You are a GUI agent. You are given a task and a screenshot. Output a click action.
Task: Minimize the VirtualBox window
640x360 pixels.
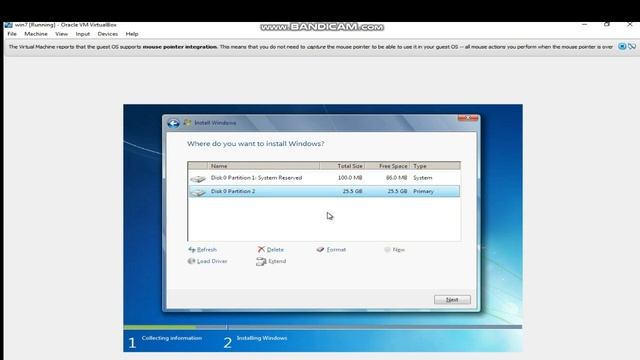coord(584,24)
